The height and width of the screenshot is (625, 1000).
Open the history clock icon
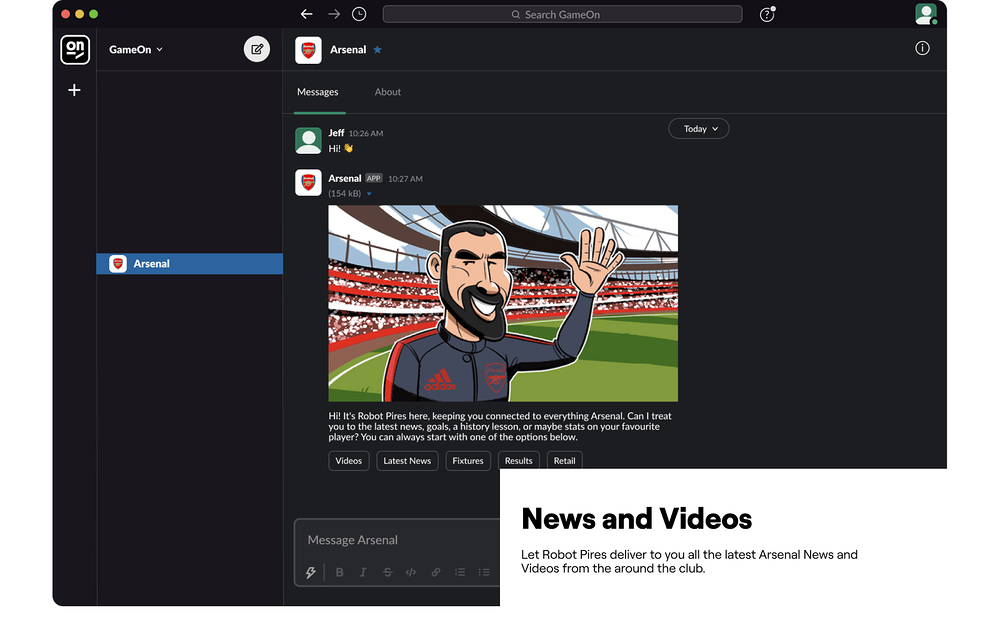[x=359, y=14]
